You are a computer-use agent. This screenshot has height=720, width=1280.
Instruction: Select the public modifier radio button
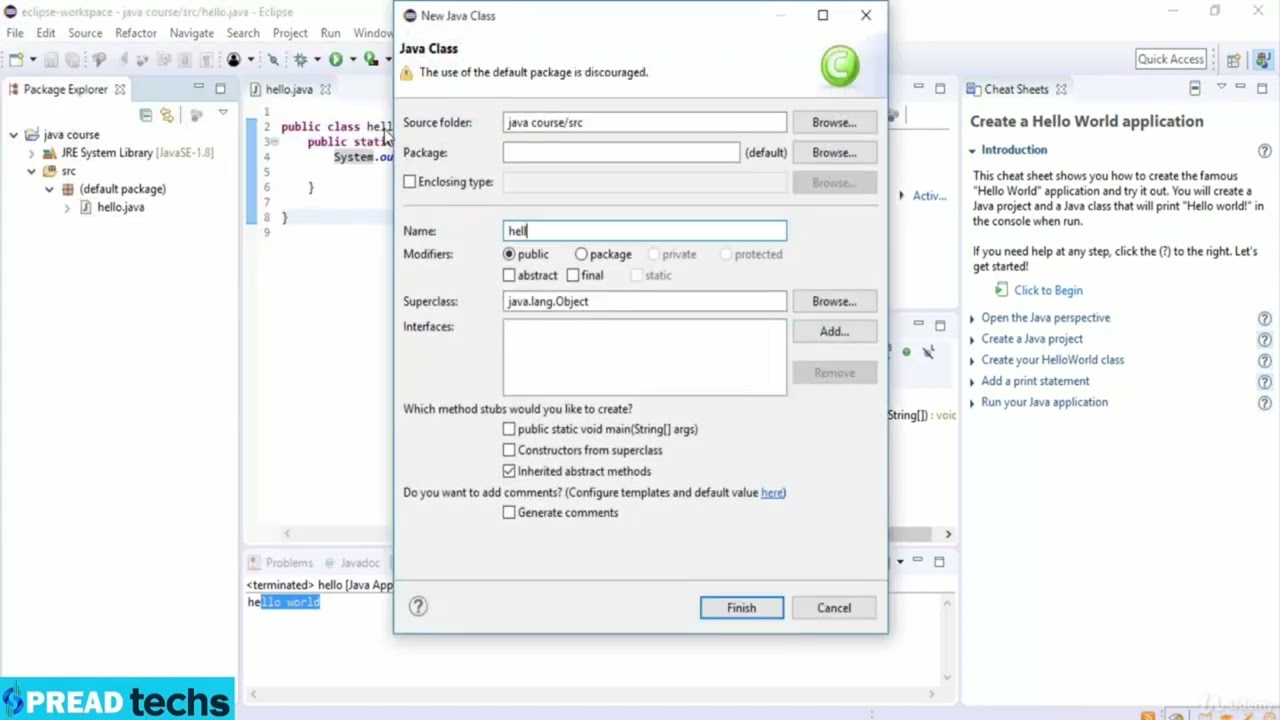(509, 254)
